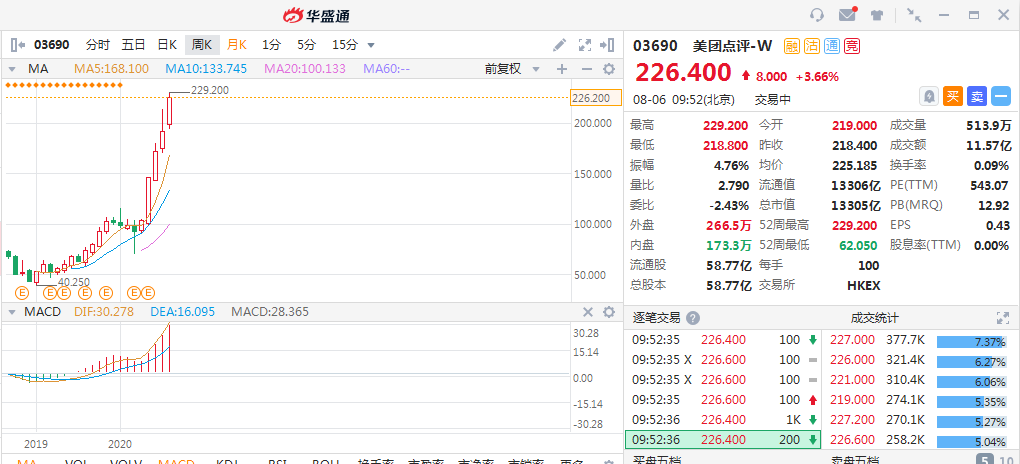Collapse the right quote panel icon

[607, 45]
